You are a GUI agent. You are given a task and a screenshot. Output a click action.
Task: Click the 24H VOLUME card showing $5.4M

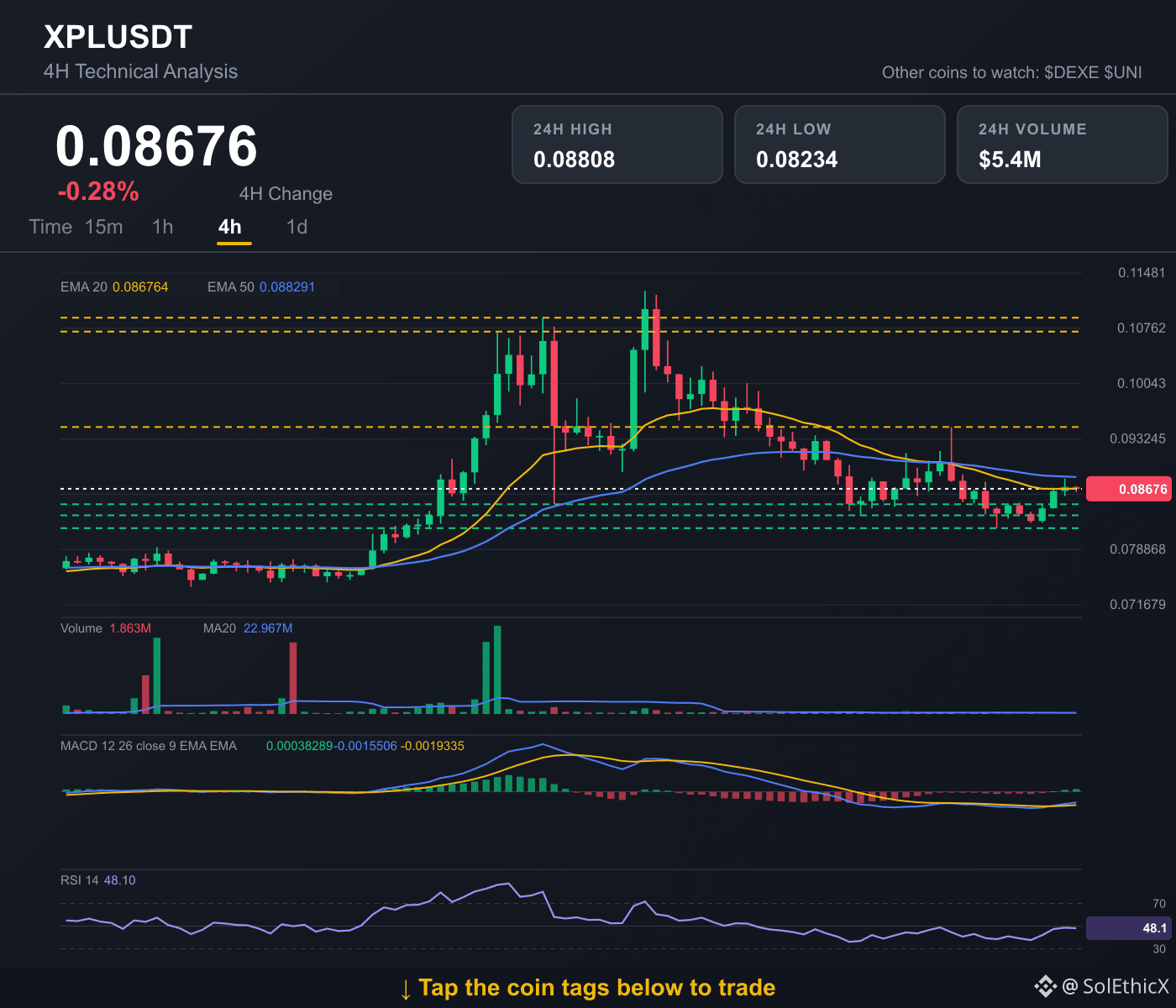pyautogui.click(x=1063, y=144)
